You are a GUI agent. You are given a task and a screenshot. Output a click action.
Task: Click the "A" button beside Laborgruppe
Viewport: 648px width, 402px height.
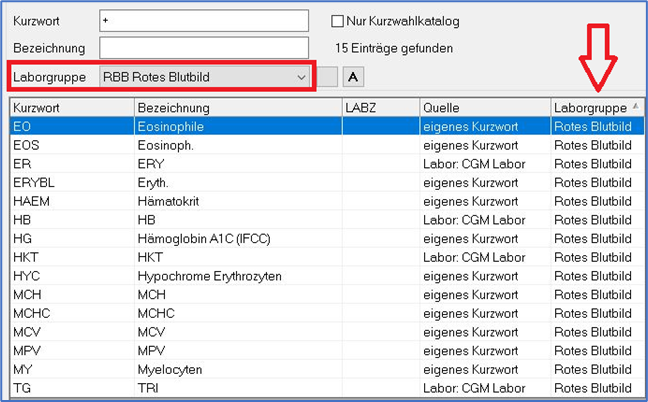tap(353, 77)
